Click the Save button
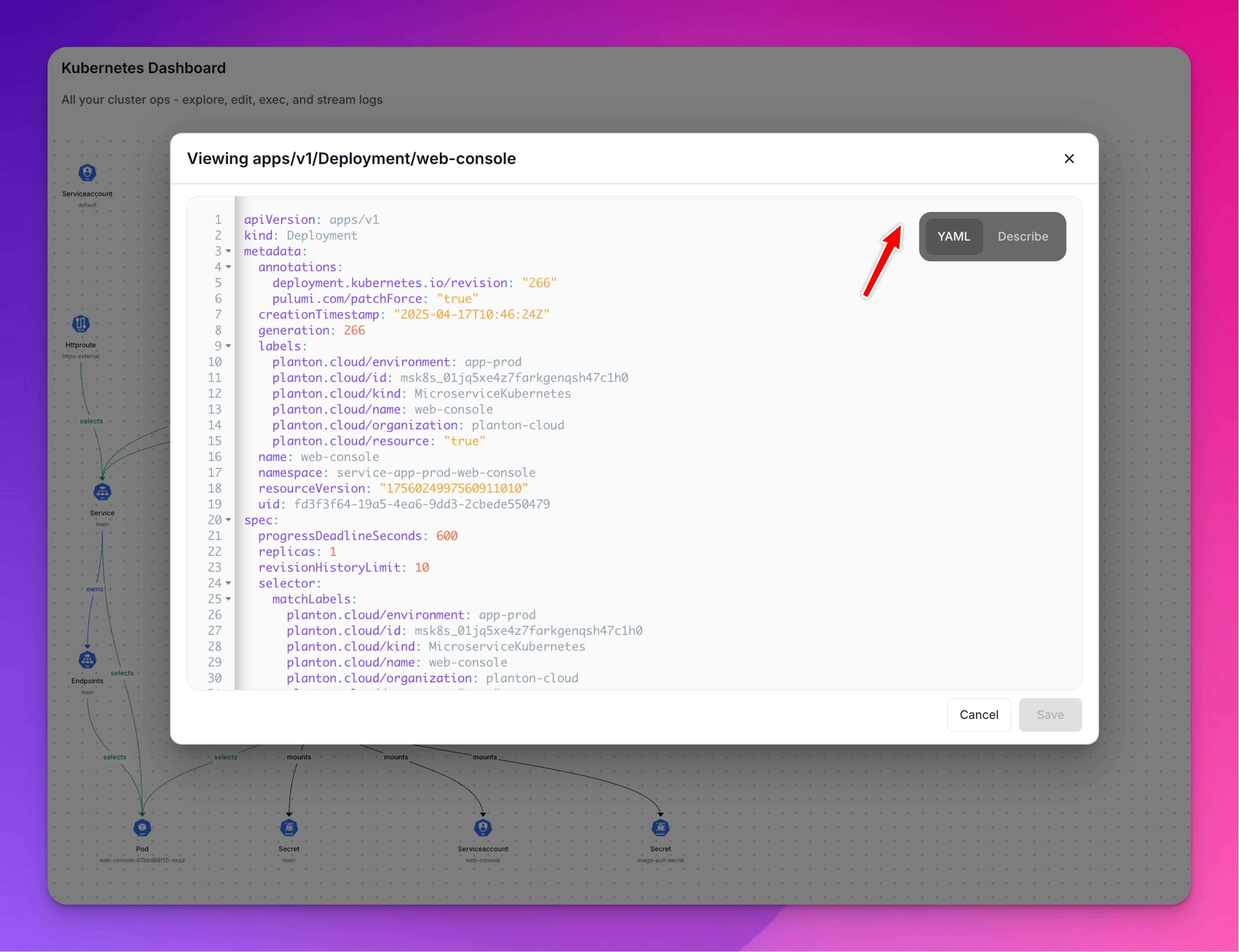The image size is (1239, 952). point(1050,714)
